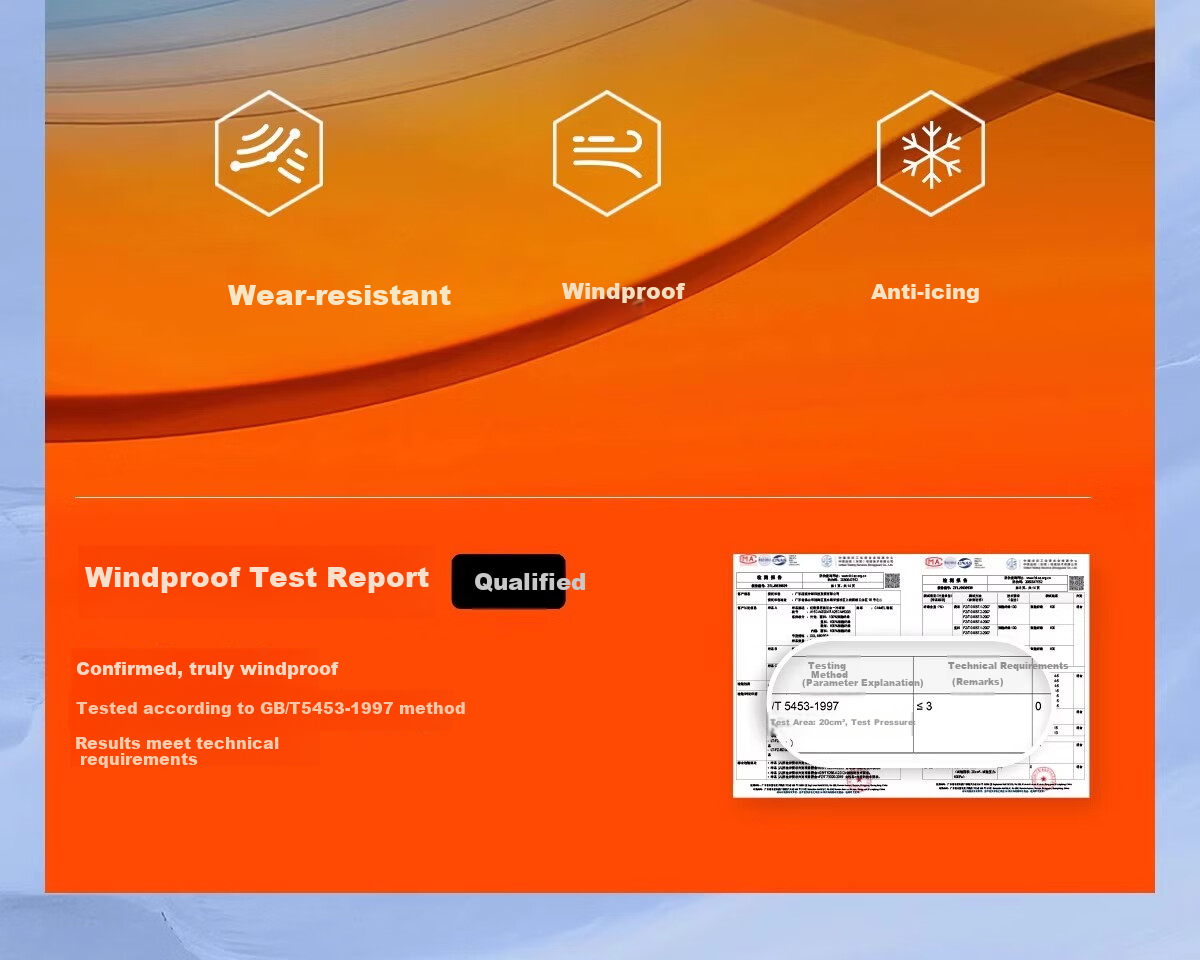Click the GB/T5453-1997 method line
The height and width of the screenshot is (960, 1200).
(271, 708)
